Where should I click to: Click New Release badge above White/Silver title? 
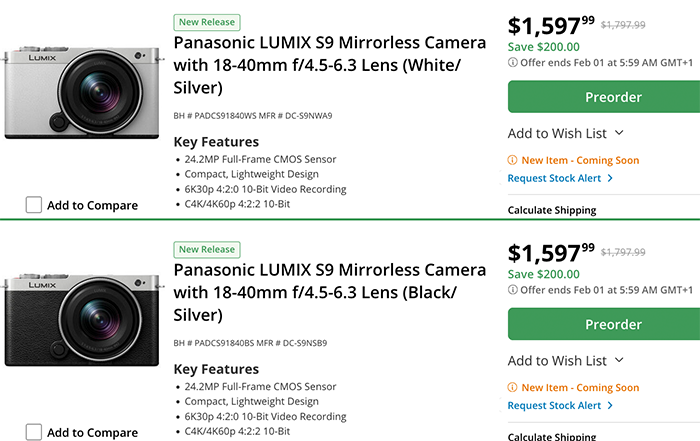207,21
